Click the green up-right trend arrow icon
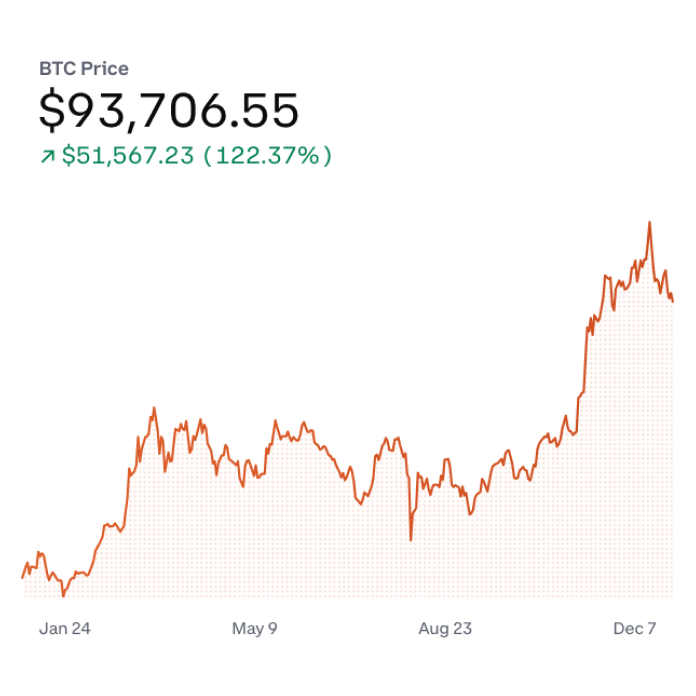 click(46, 156)
